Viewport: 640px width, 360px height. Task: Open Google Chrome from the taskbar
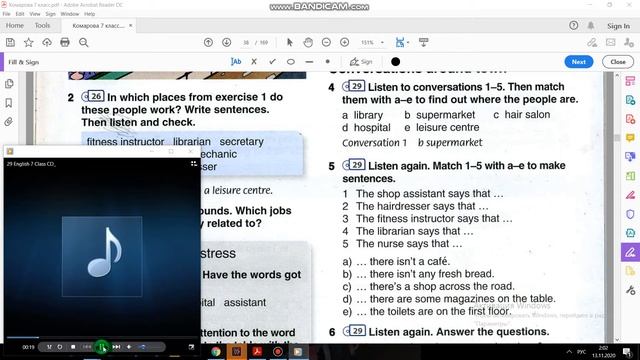click(x=216, y=351)
